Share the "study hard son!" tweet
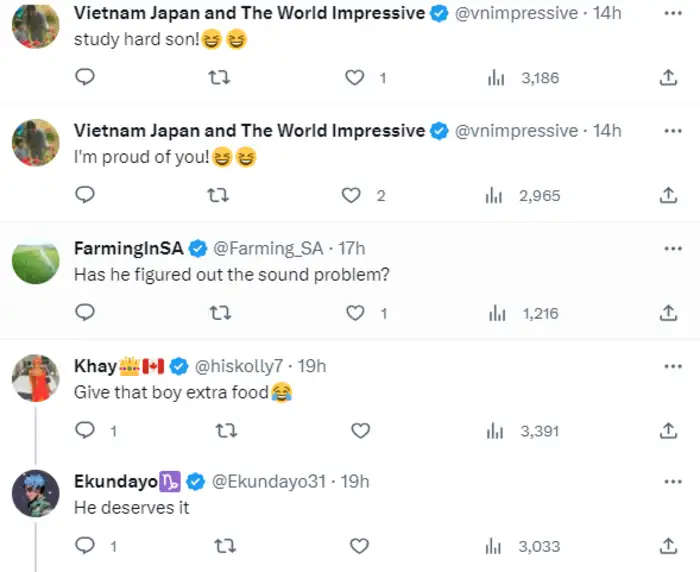This screenshot has width=700, height=572. coord(668,78)
